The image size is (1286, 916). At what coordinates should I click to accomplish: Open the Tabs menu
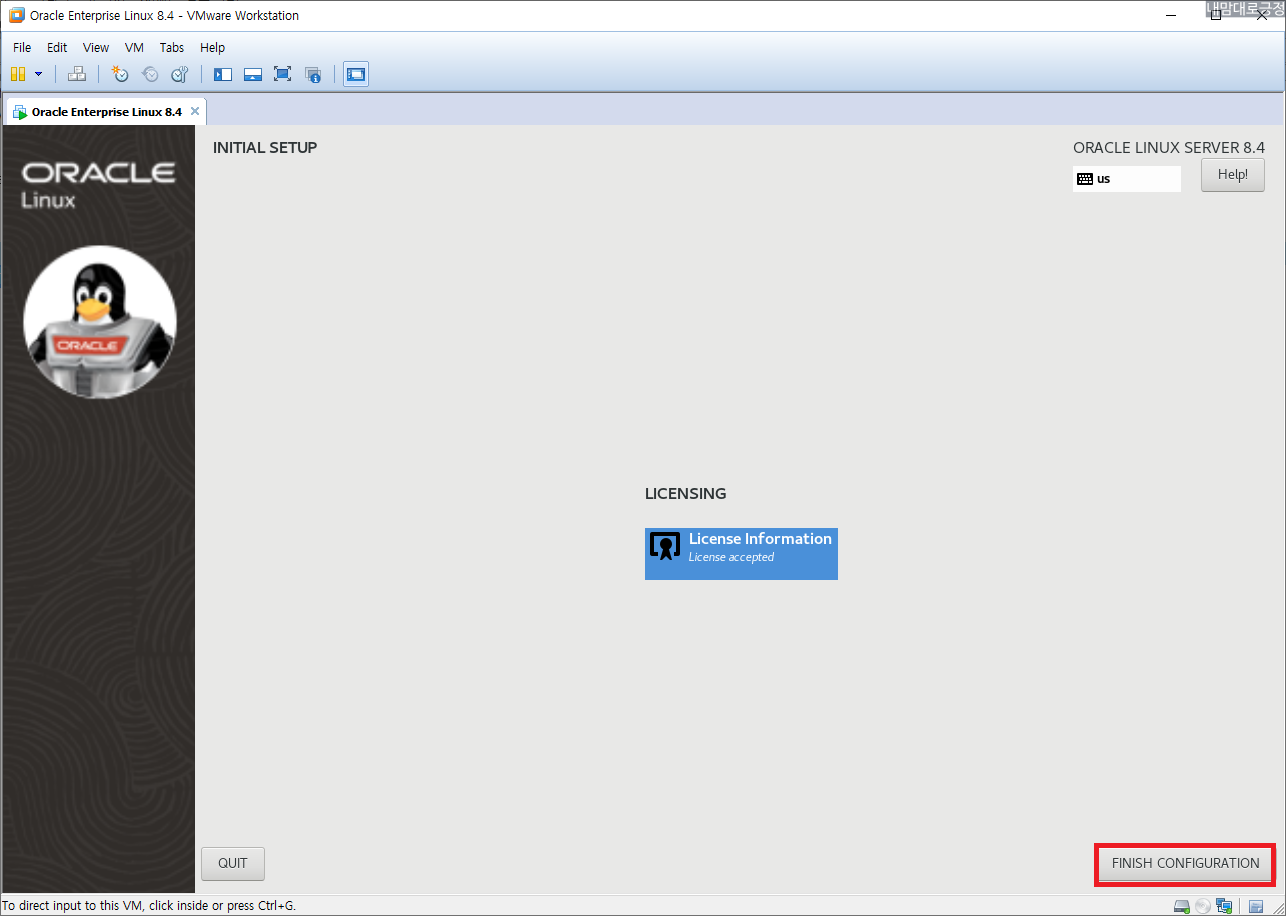point(172,47)
